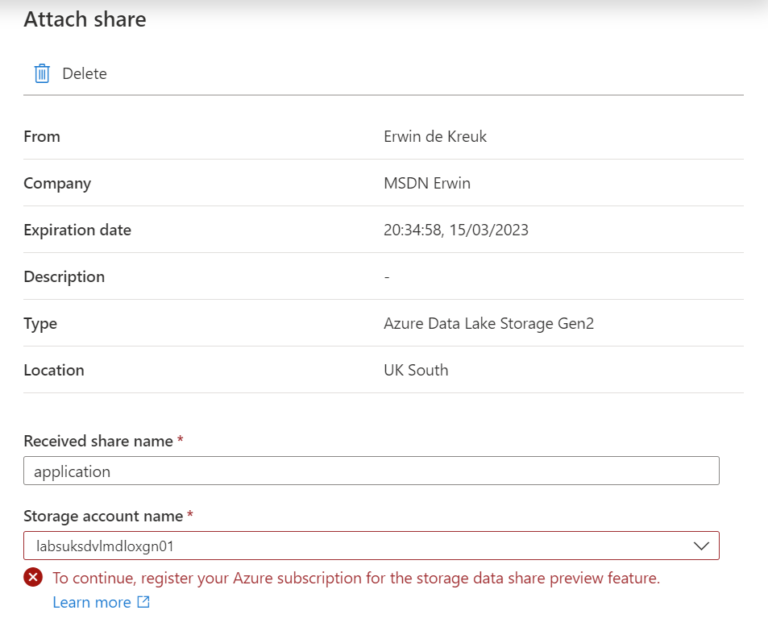Click the 'Received share name' field label
Image resolution: width=768 pixels, height=635 pixels.
point(98,441)
